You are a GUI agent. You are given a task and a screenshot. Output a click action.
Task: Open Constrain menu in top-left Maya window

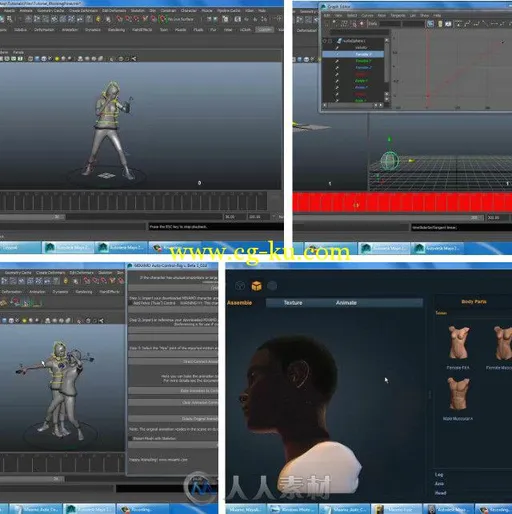pos(168,11)
